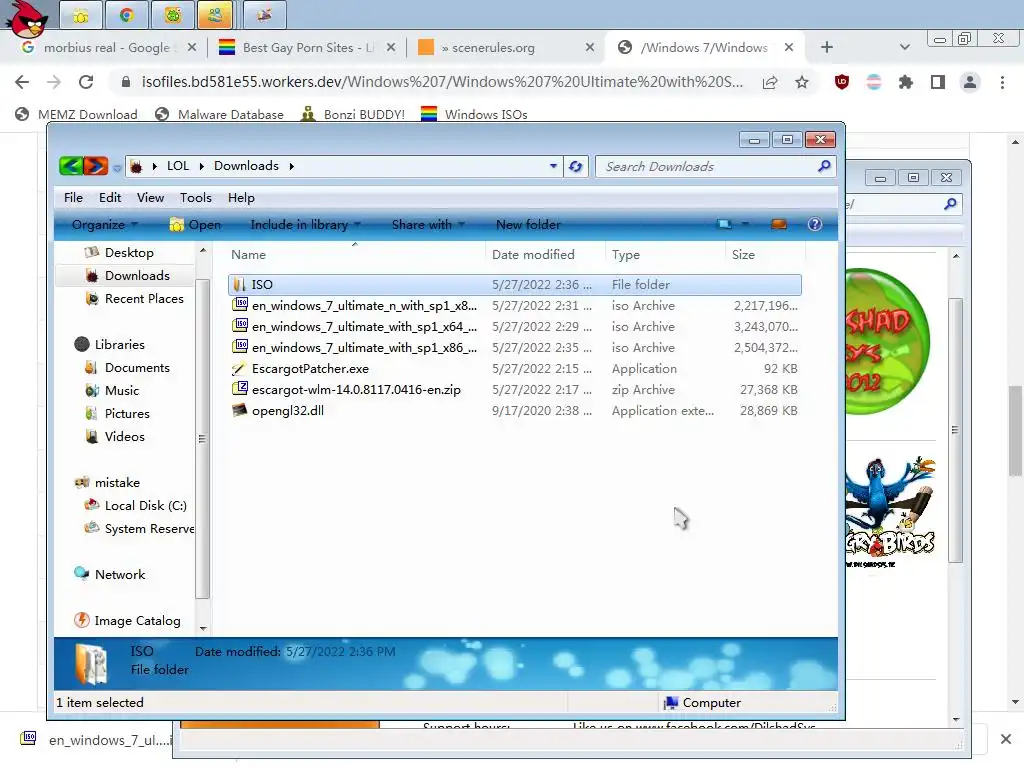Open Chrome profile avatar
1024x768 pixels.
pyautogui.click(x=970, y=82)
